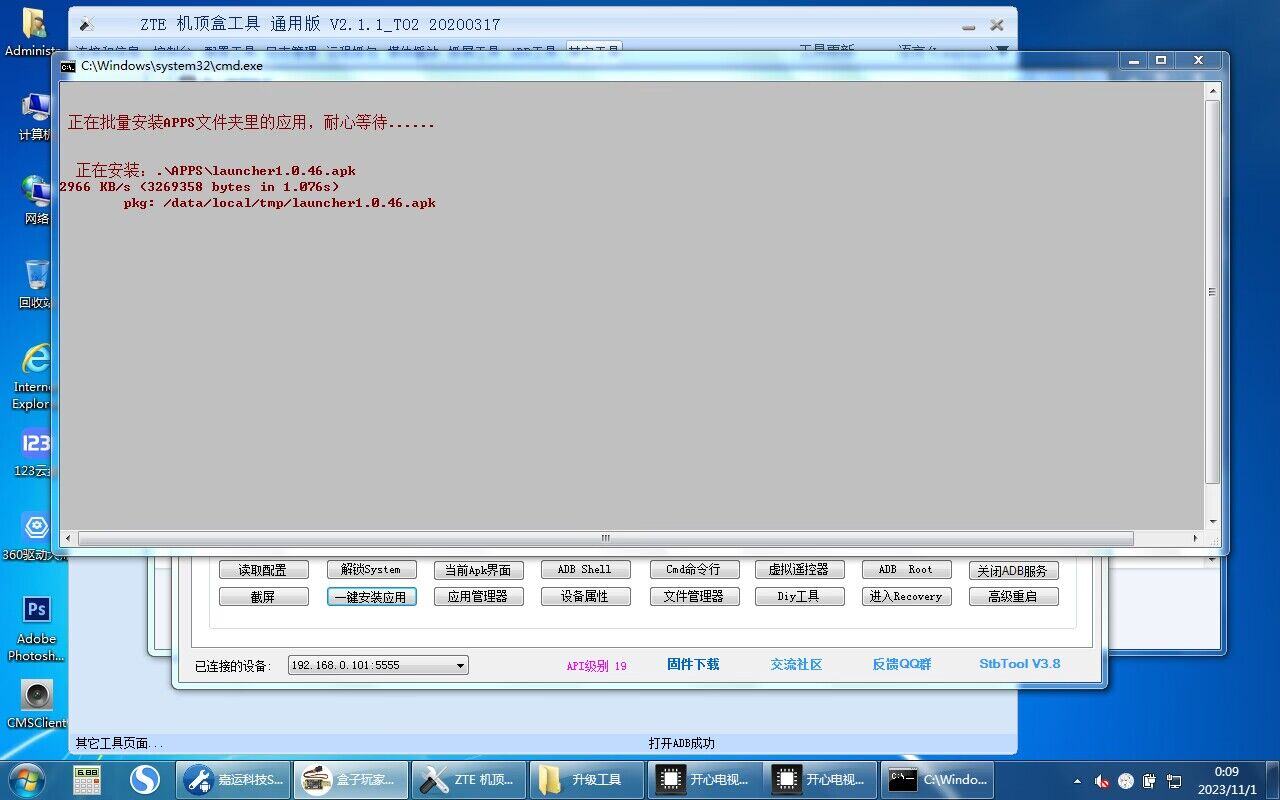Click the 设备属性 button
This screenshot has height=800, width=1280.
(x=585, y=596)
